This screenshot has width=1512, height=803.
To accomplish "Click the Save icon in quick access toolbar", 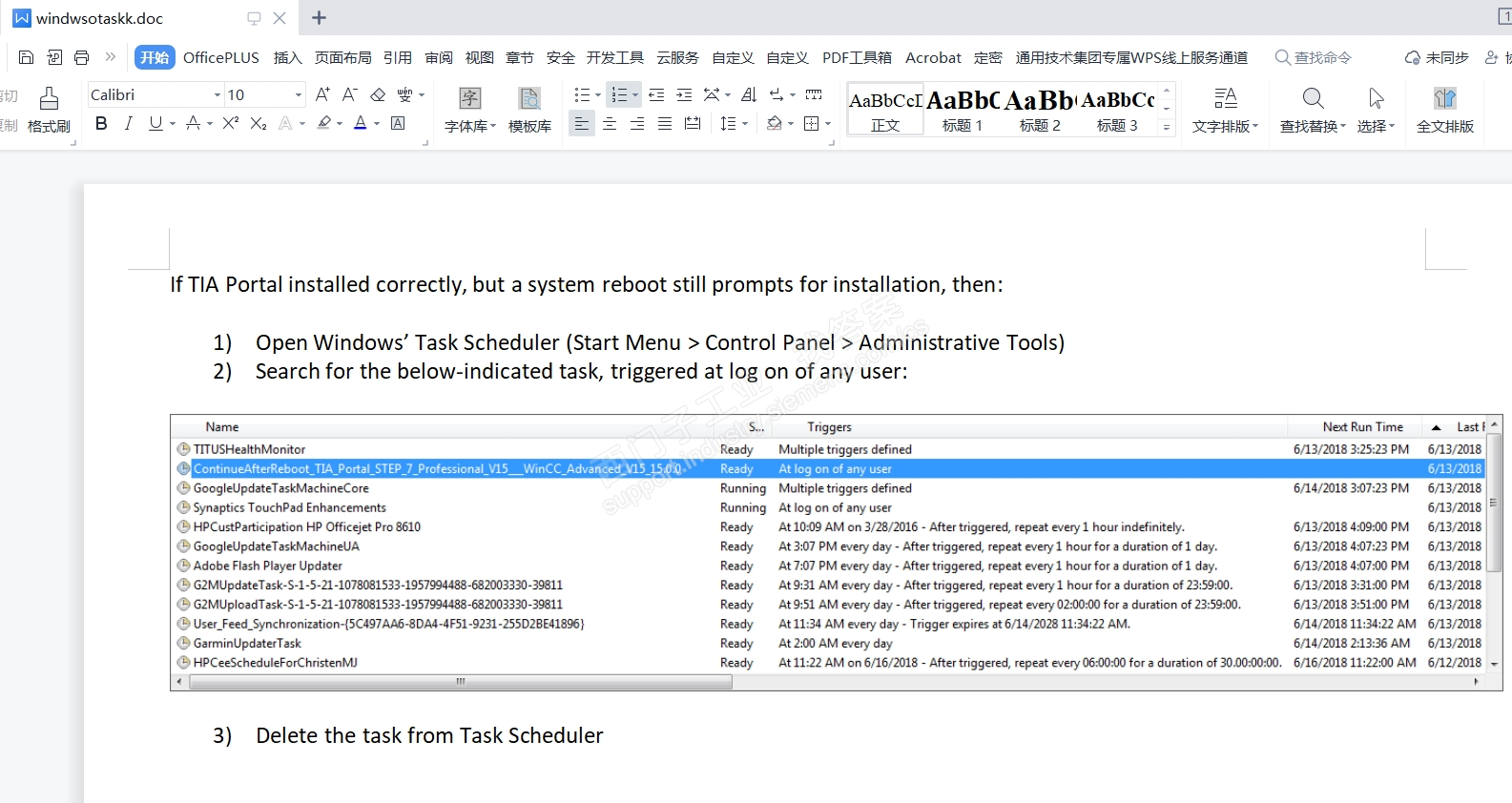I will pos(26,57).
